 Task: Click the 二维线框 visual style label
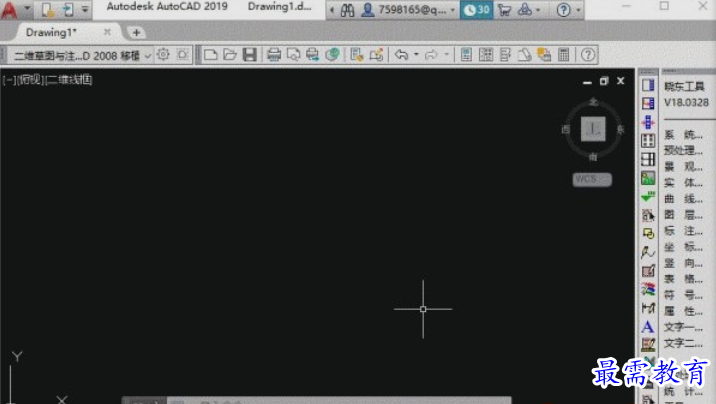point(69,80)
